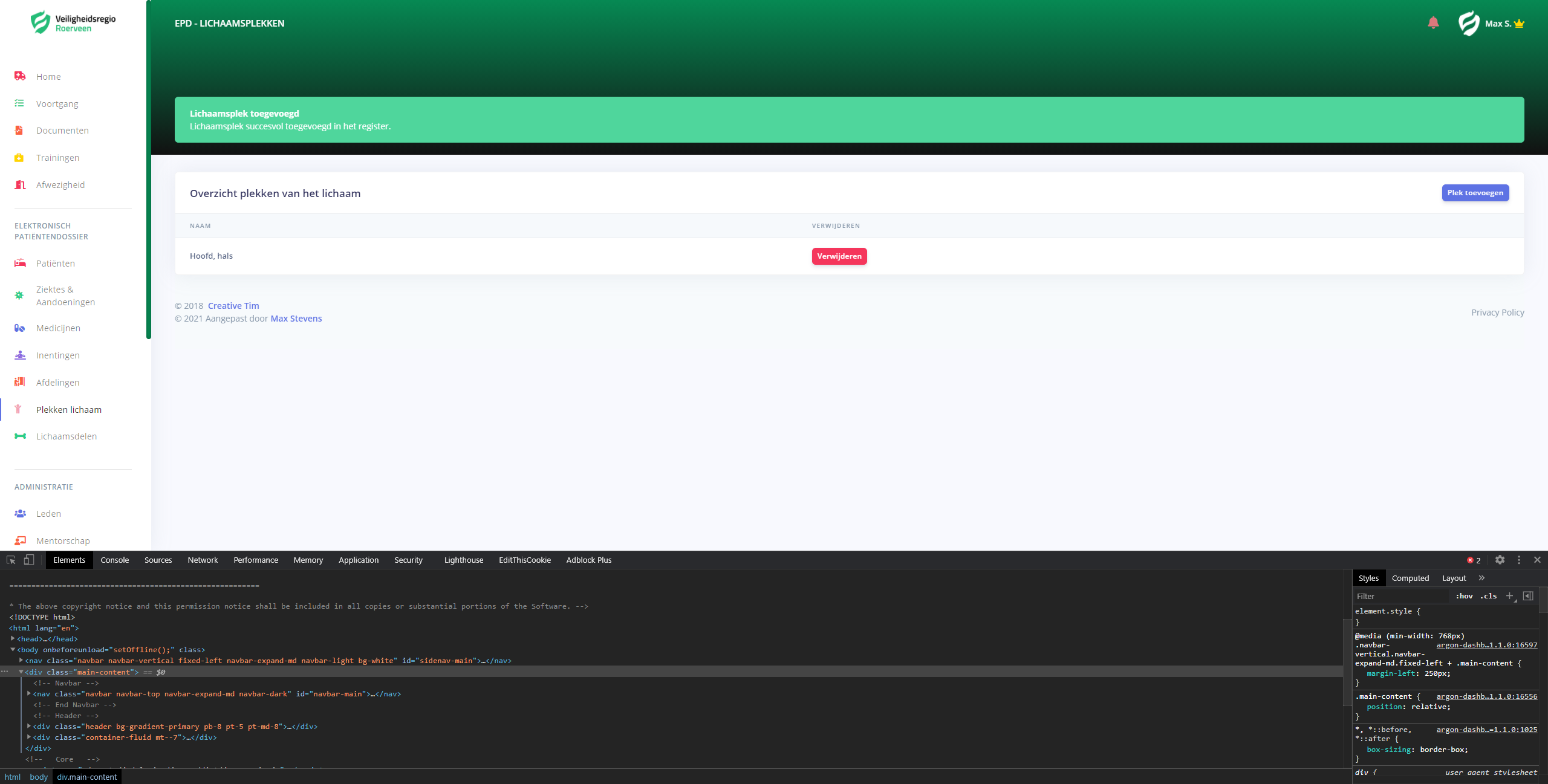Click the Home ambulance icon in sidebar
The width and height of the screenshot is (1548, 784).
20,76
